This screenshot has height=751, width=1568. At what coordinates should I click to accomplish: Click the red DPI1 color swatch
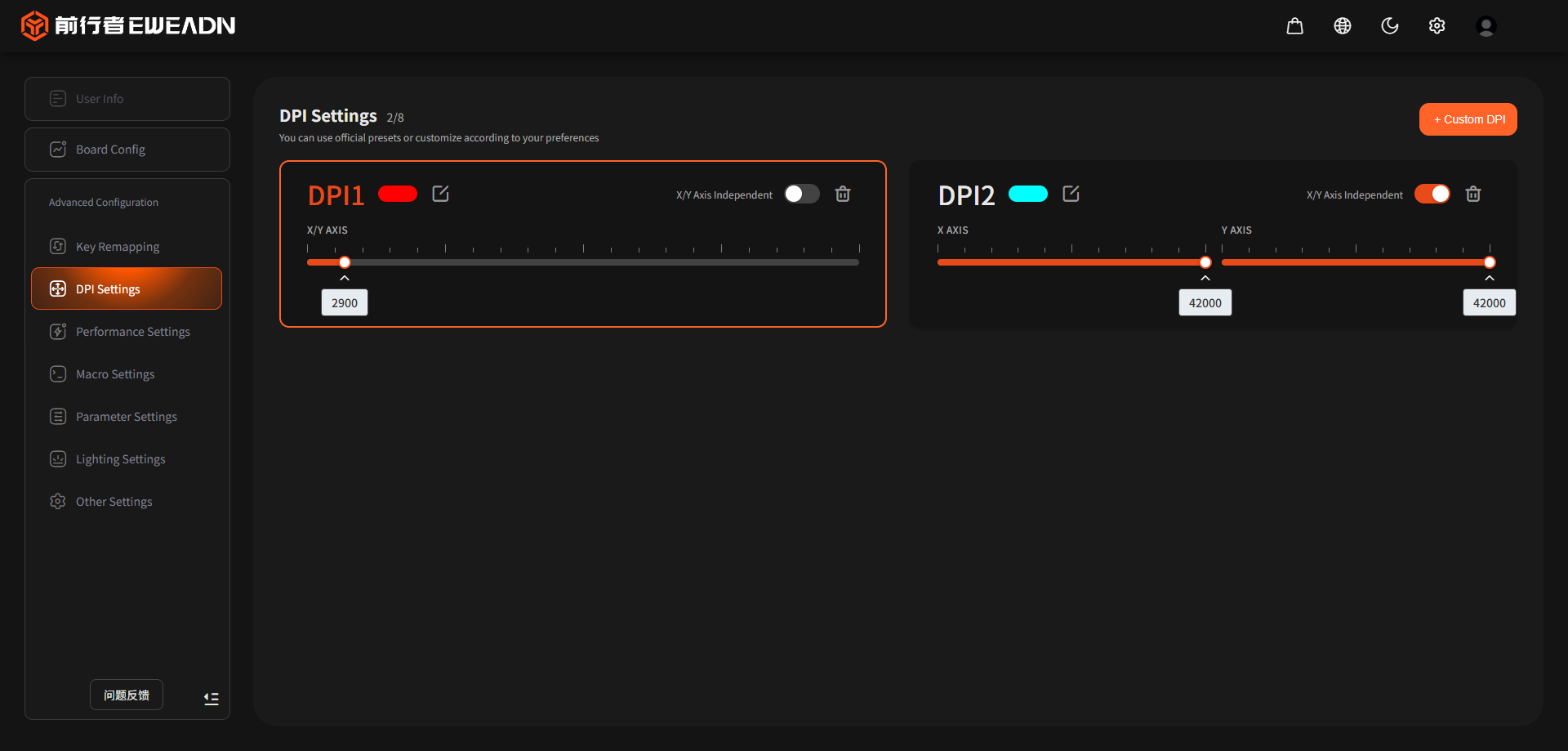click(398, 194)
